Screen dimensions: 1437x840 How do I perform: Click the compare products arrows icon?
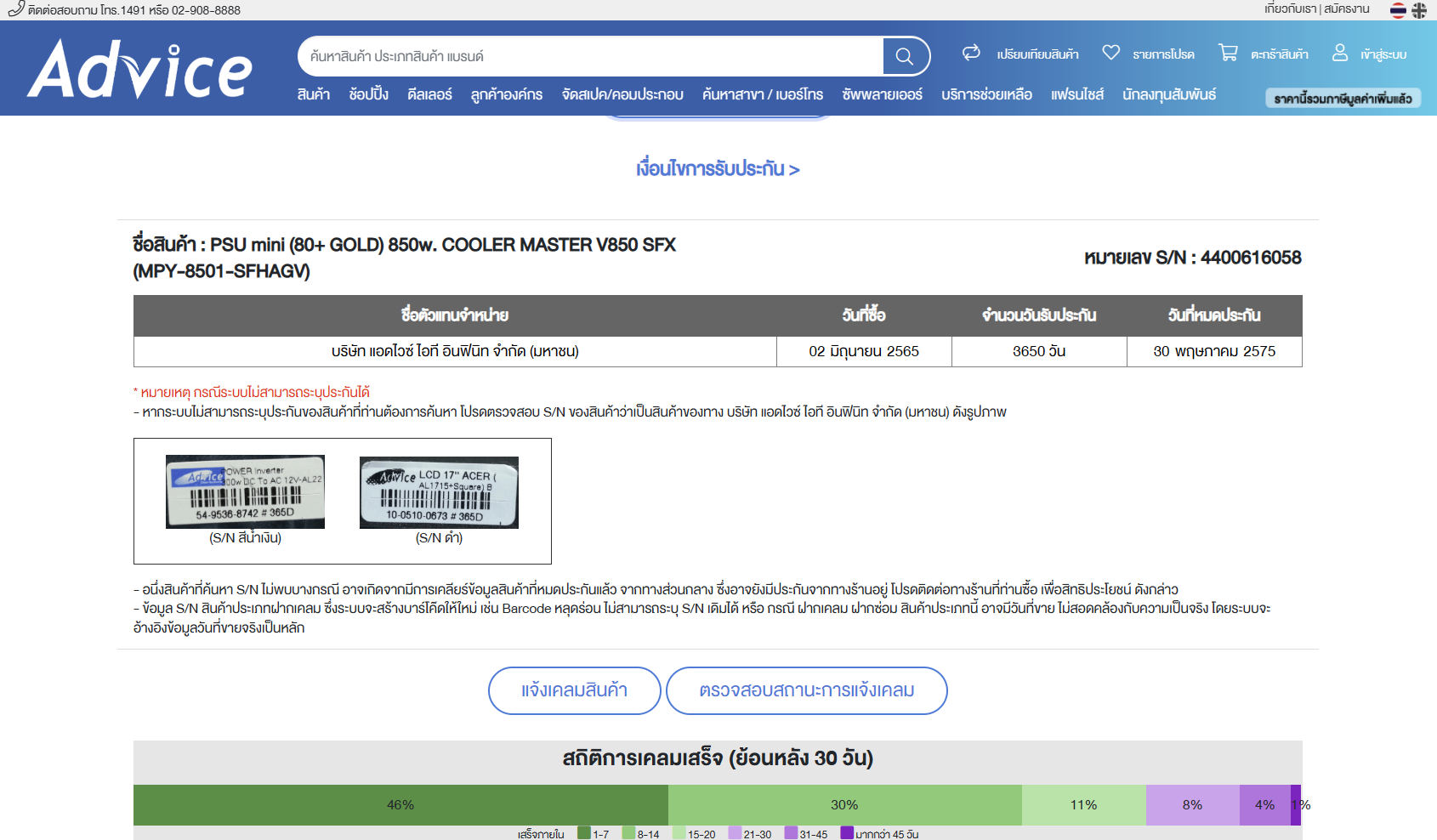coord(971,53)
